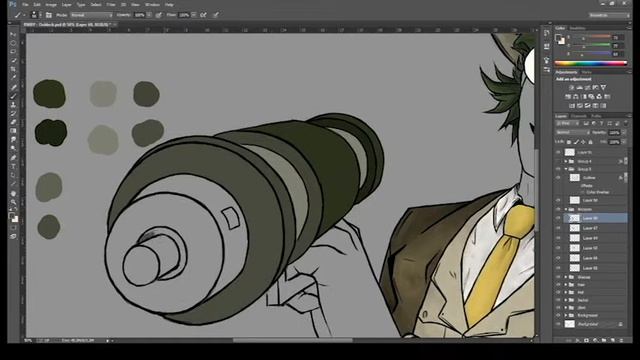Image resolution: width=640 pixels, height=360 pixels.
Task: Hide the Group 5 layer group
Action: [558, 169]
